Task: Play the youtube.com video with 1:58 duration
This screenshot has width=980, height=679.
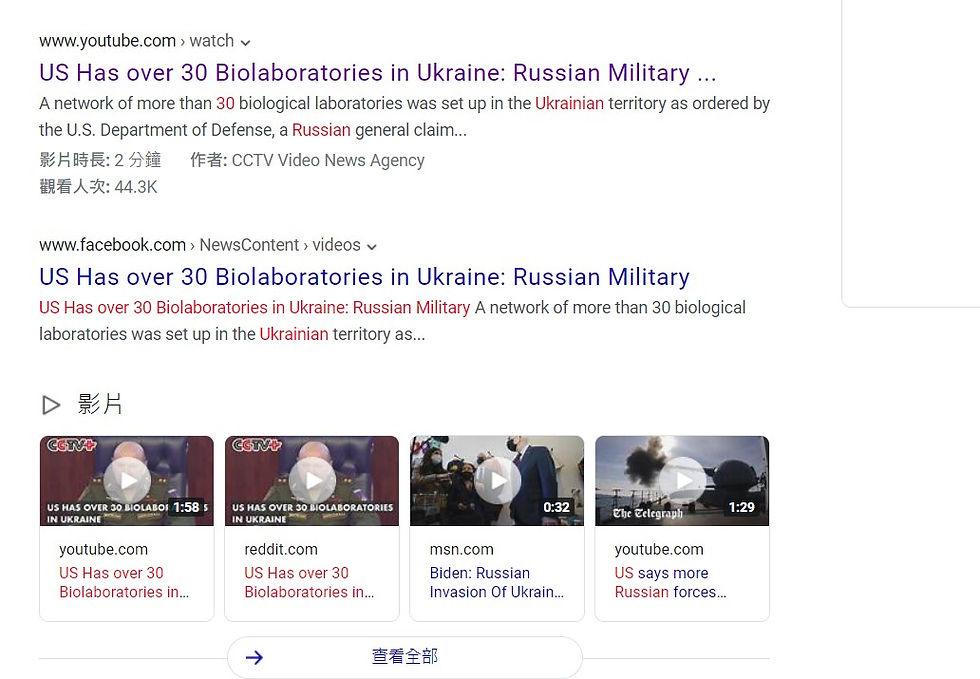Action: [x=127, y=481]
